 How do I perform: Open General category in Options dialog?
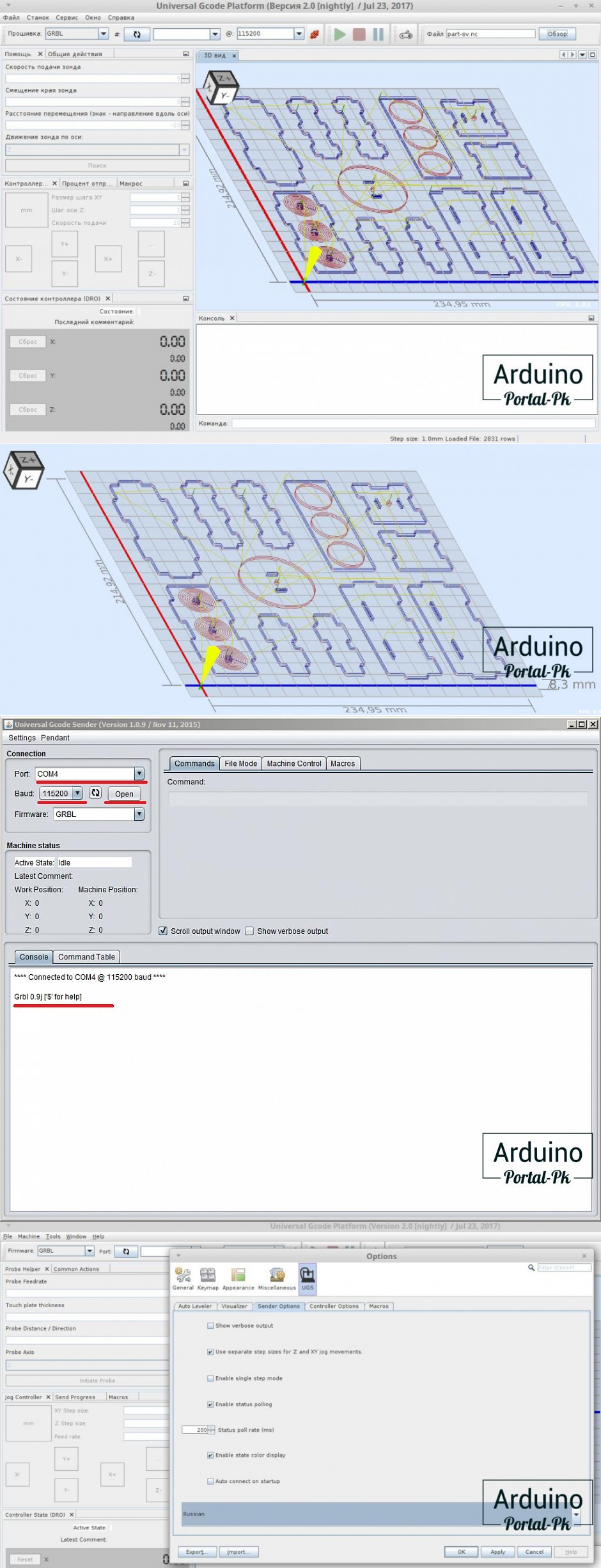click(x=183, y=1279)
